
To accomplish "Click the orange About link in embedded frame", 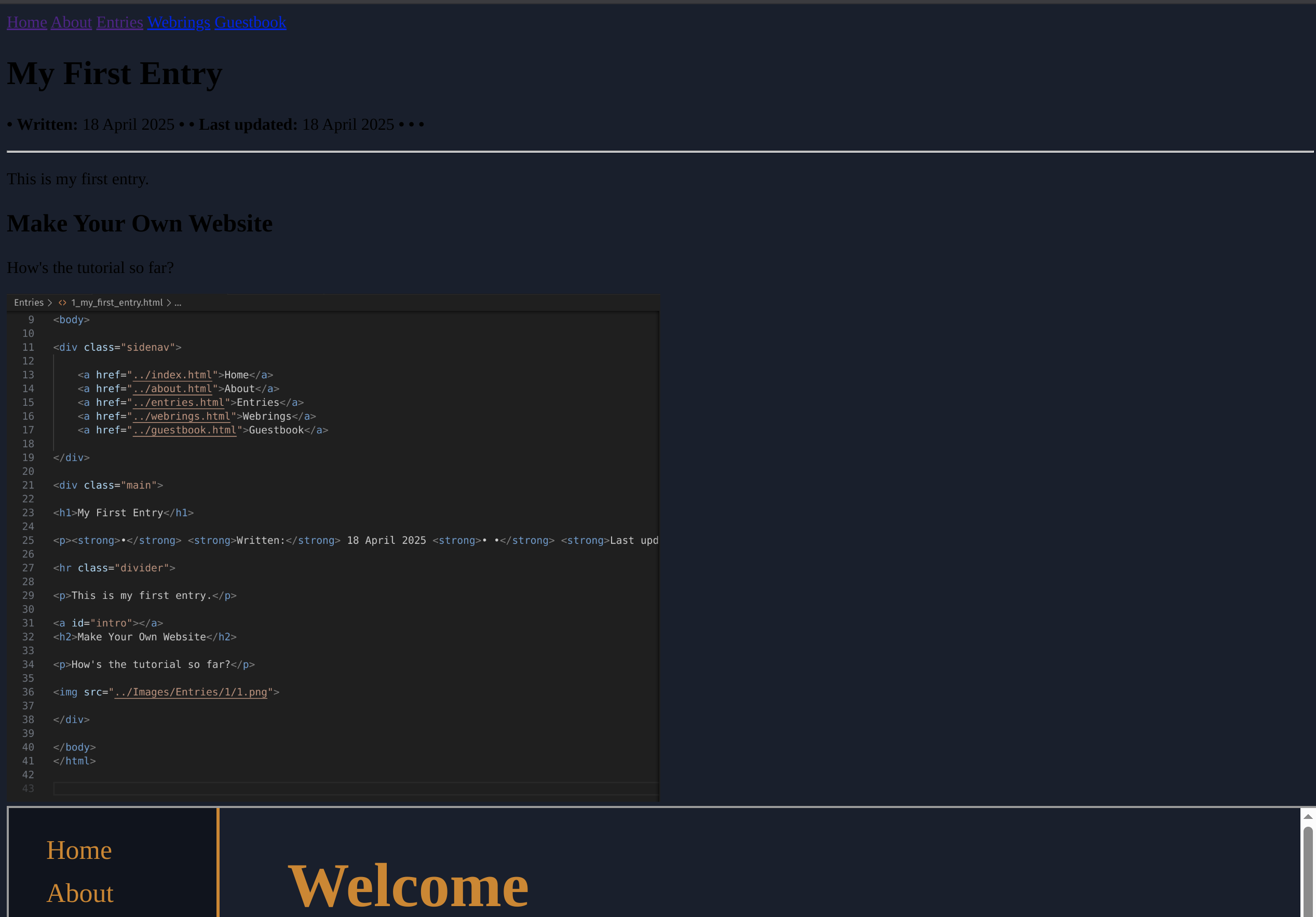I will click(80, 894).
